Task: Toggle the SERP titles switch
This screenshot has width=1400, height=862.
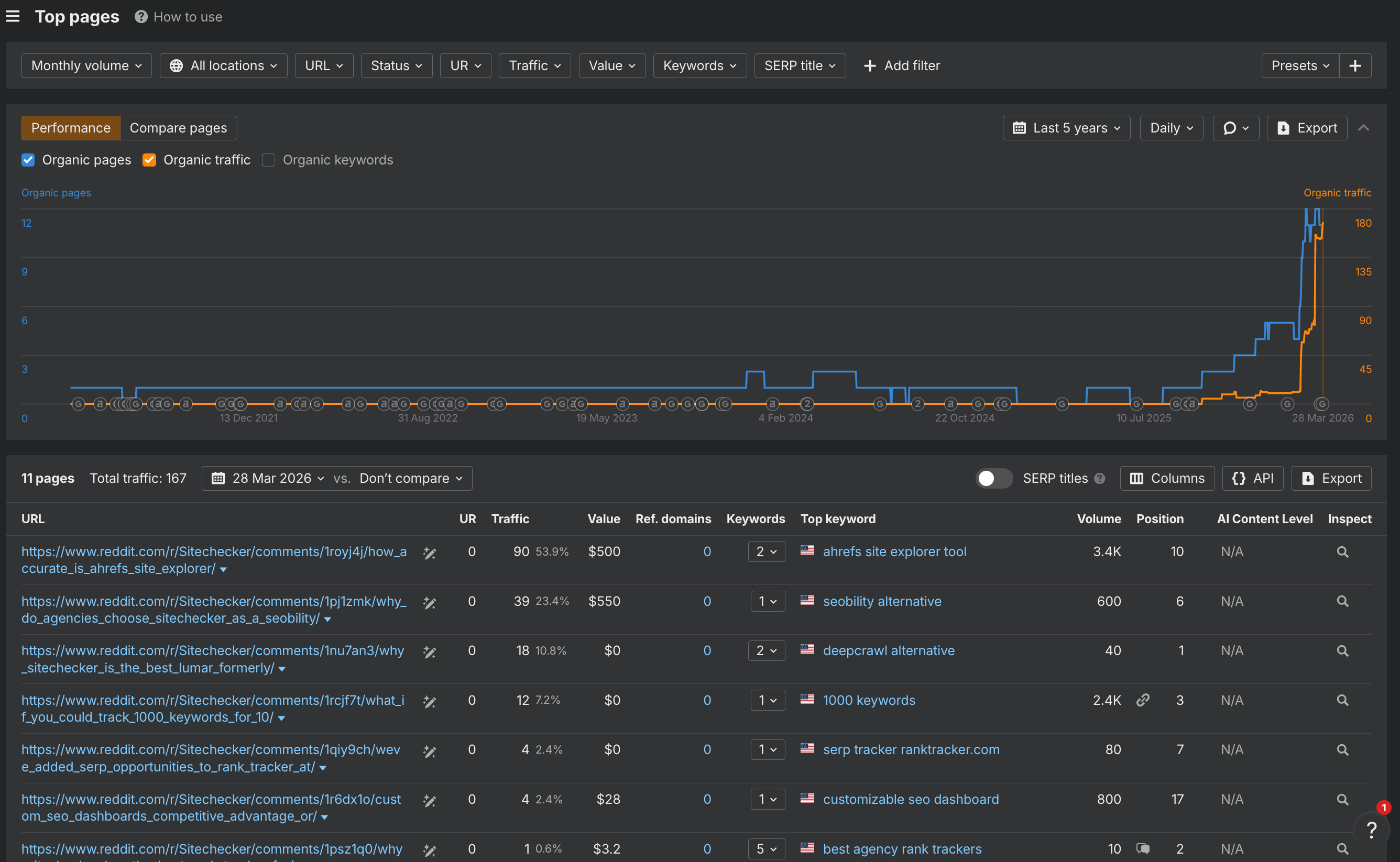Action: [x=993, y=478]
